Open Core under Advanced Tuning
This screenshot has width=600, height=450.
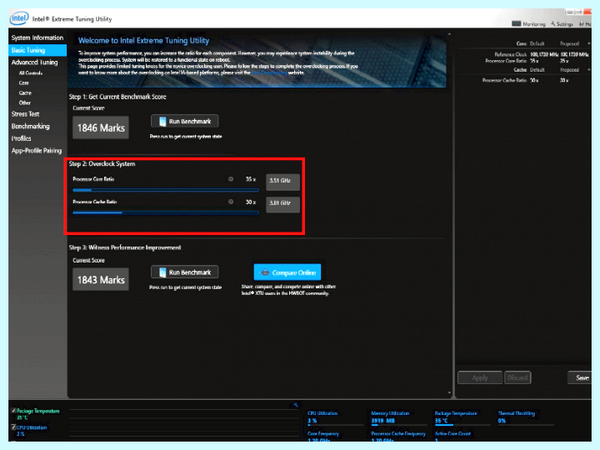(x=24, y=83)
